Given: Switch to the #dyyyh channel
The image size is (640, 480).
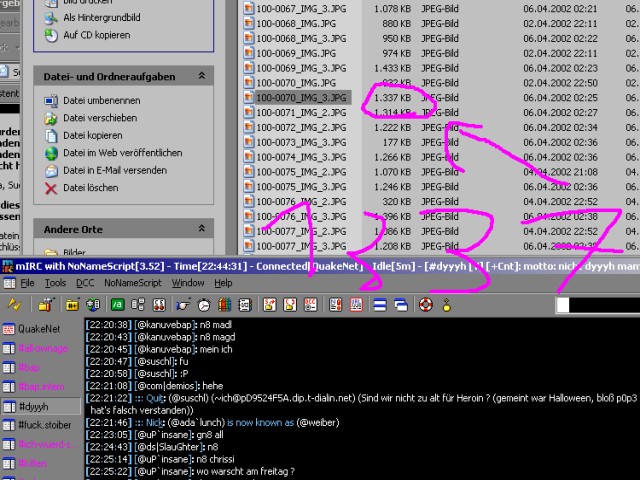Looking at the screenshot, I should tap(34, 406).
